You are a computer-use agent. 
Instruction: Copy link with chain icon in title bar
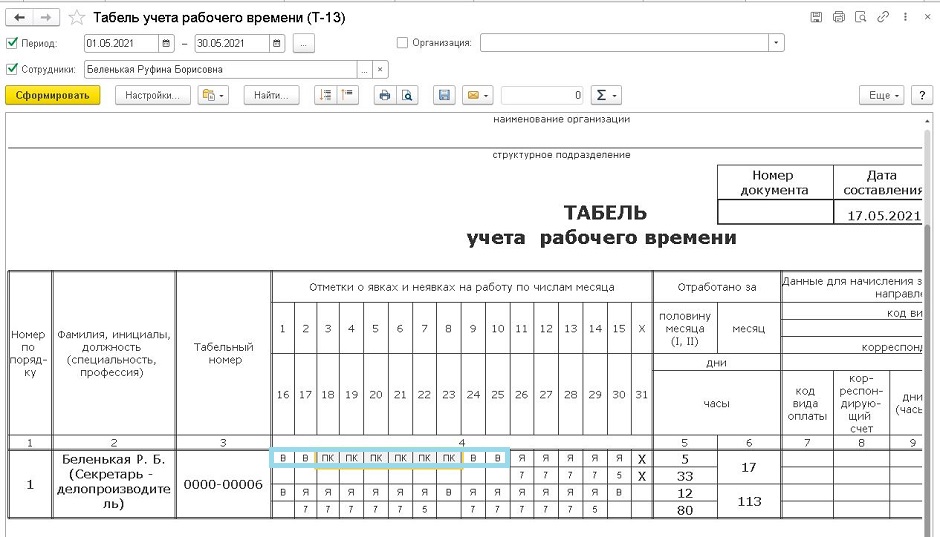point(883,18)
